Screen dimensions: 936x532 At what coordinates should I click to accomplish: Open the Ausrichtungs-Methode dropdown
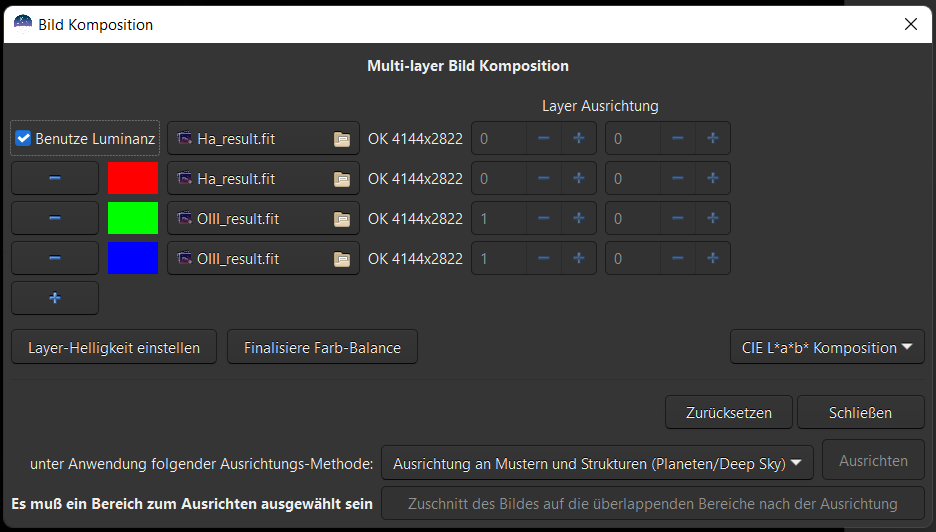pyautogui.click(x=598, y=463)
